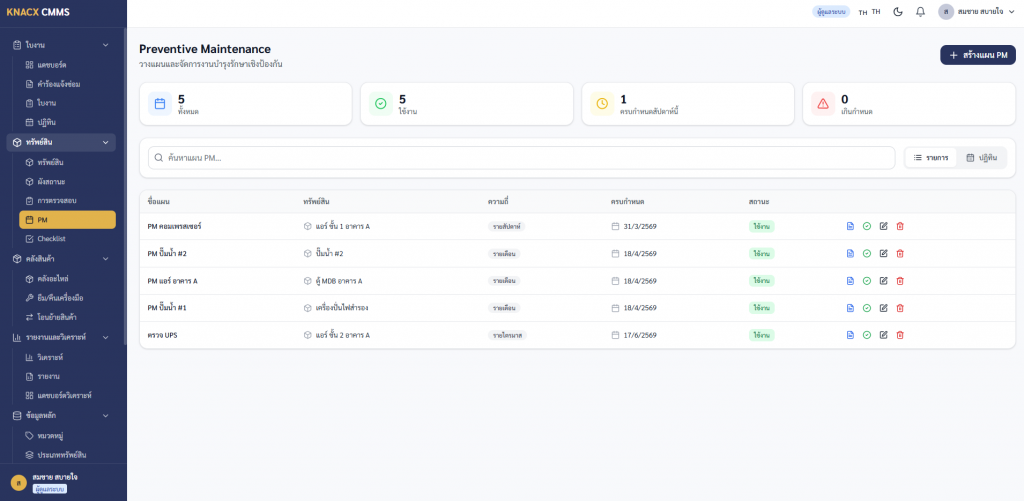Open document icon for PM คอมเพรสเซอร์ row
Viewport: 1024px width, 501px height.
tap(850, 226)
